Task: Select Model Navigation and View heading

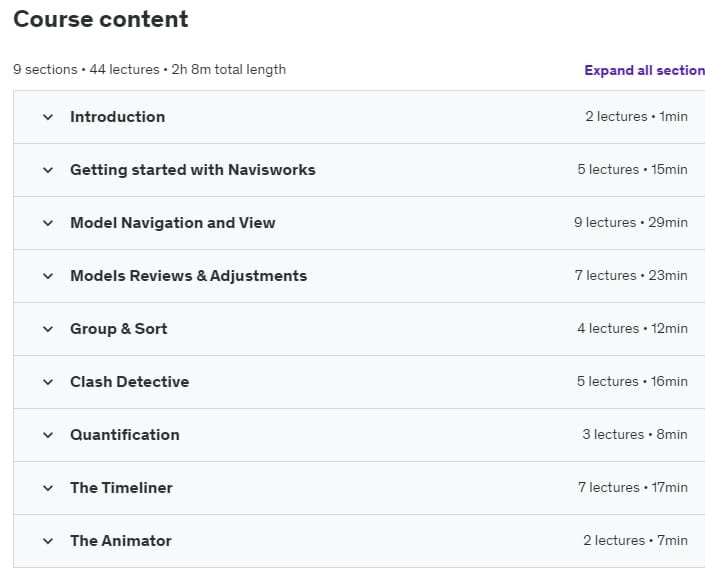Action: tap(173, 223)
